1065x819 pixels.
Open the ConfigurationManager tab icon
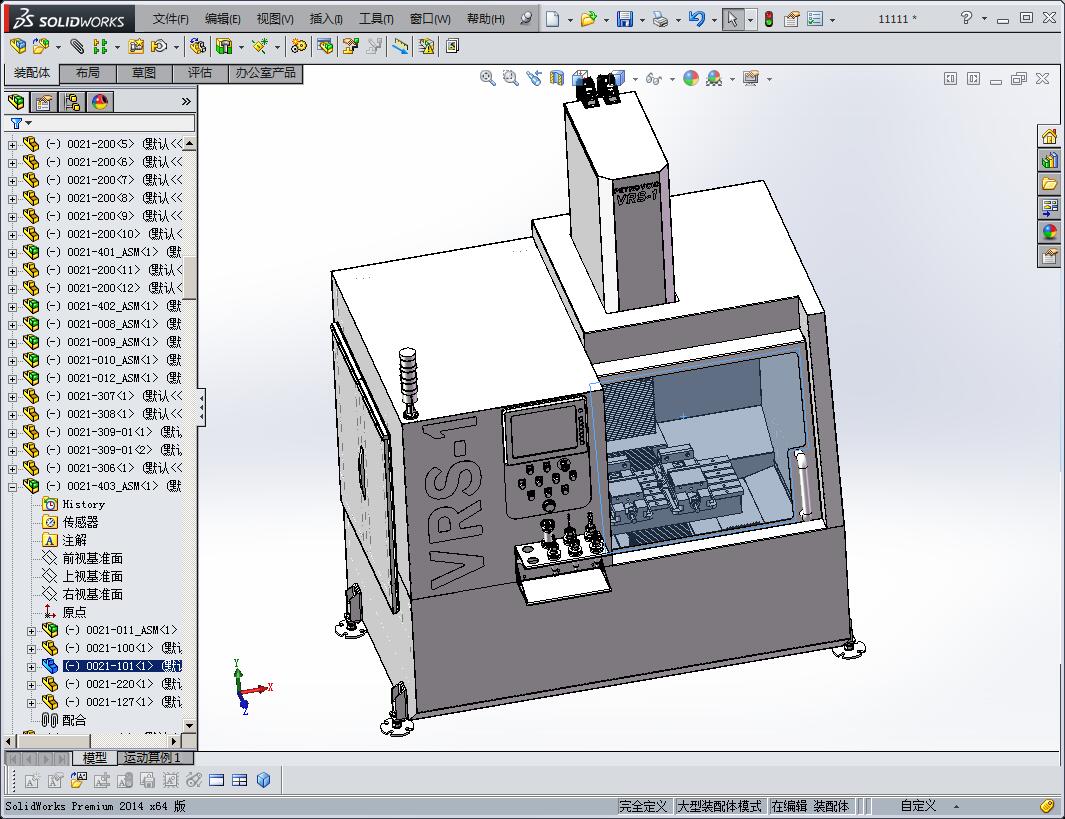point(72,102)
